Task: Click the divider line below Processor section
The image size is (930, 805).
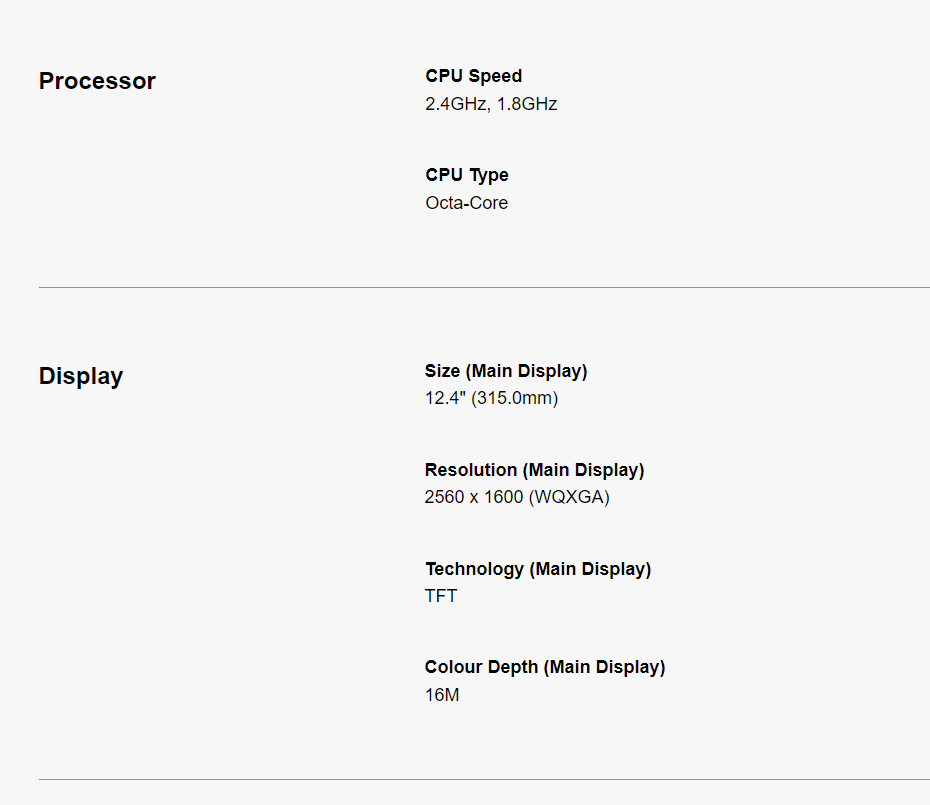Action: tap(484, 288)
